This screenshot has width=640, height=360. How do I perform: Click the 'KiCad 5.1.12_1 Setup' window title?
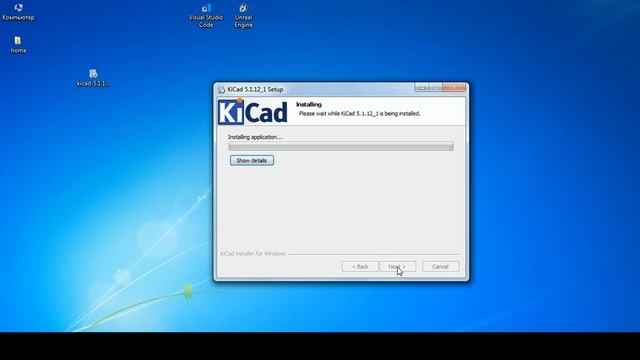[255, 89]
